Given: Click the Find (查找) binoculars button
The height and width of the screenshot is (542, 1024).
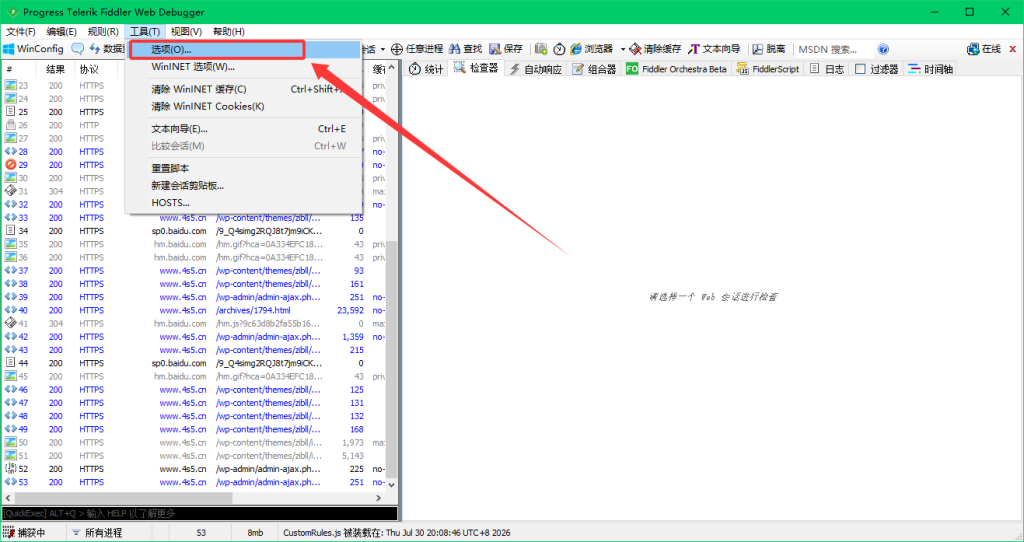Looking at the screenshot, I should [x=466, y=49].
